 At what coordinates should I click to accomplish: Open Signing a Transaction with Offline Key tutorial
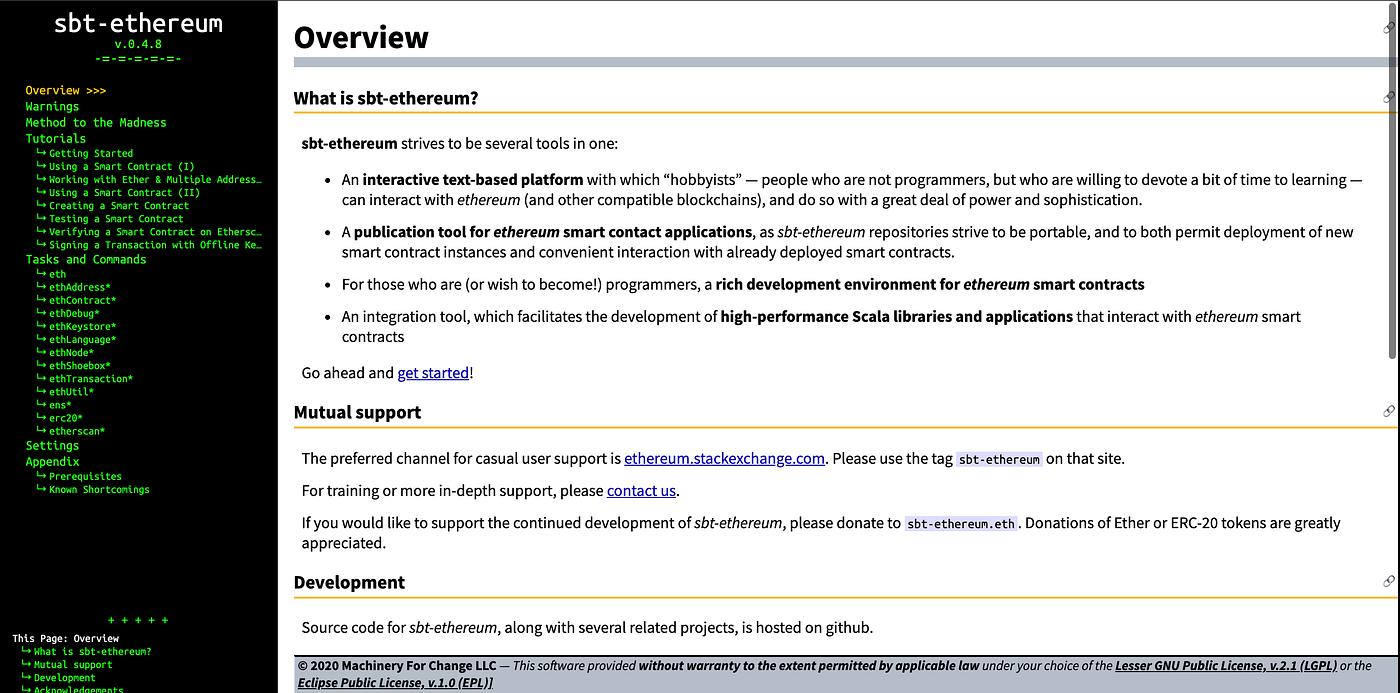point(155,244)
